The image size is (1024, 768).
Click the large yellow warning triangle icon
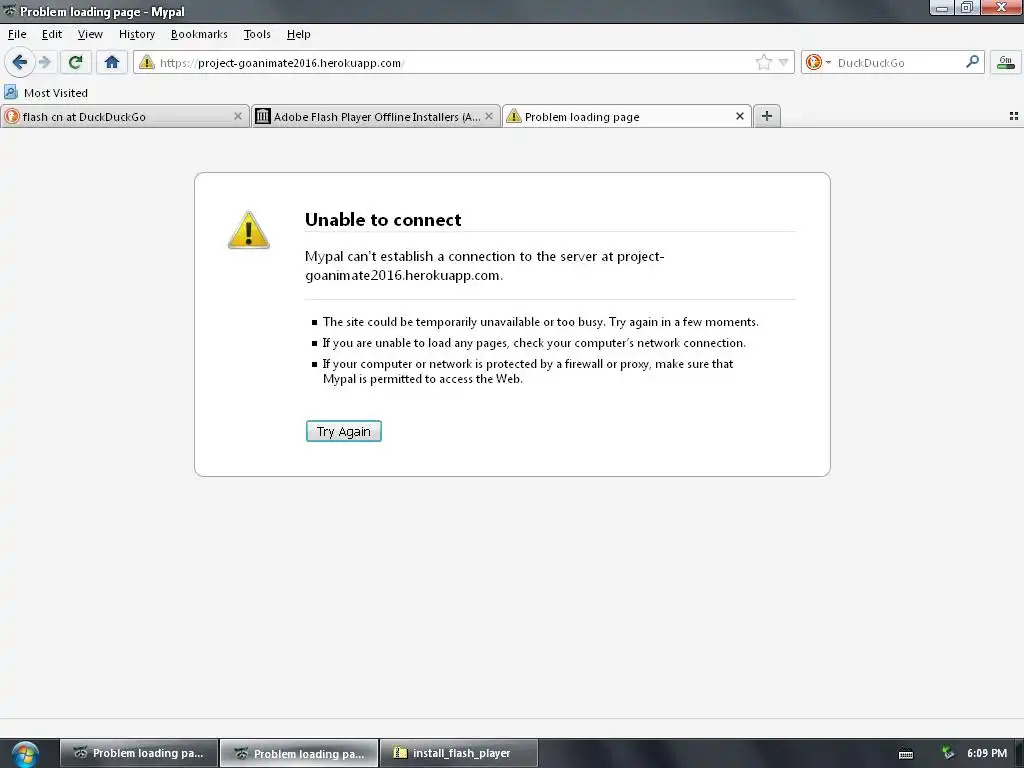pyautogui.click(x=248, y=230)
